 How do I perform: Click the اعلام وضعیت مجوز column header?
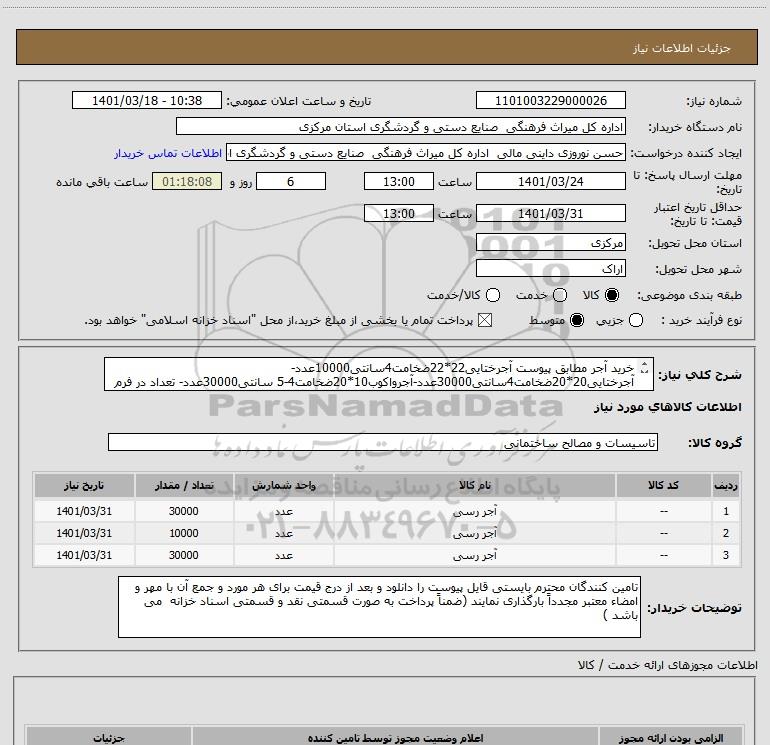pos(395,738)
